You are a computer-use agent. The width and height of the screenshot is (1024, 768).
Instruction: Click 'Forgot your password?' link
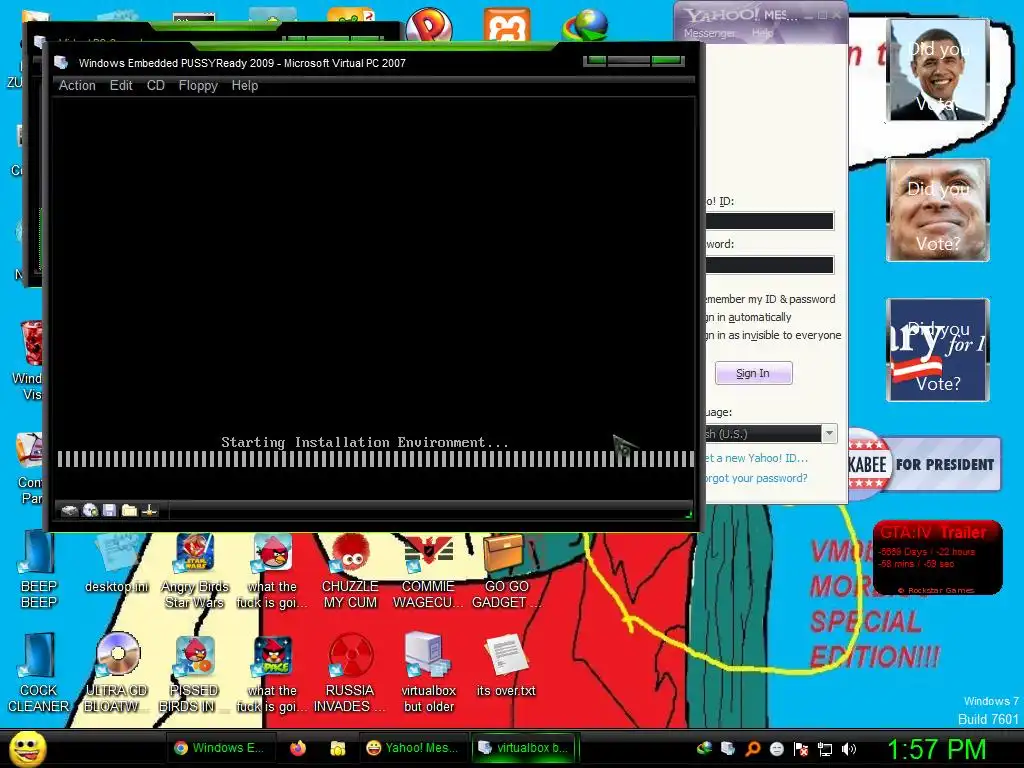[x=756, y=478]
